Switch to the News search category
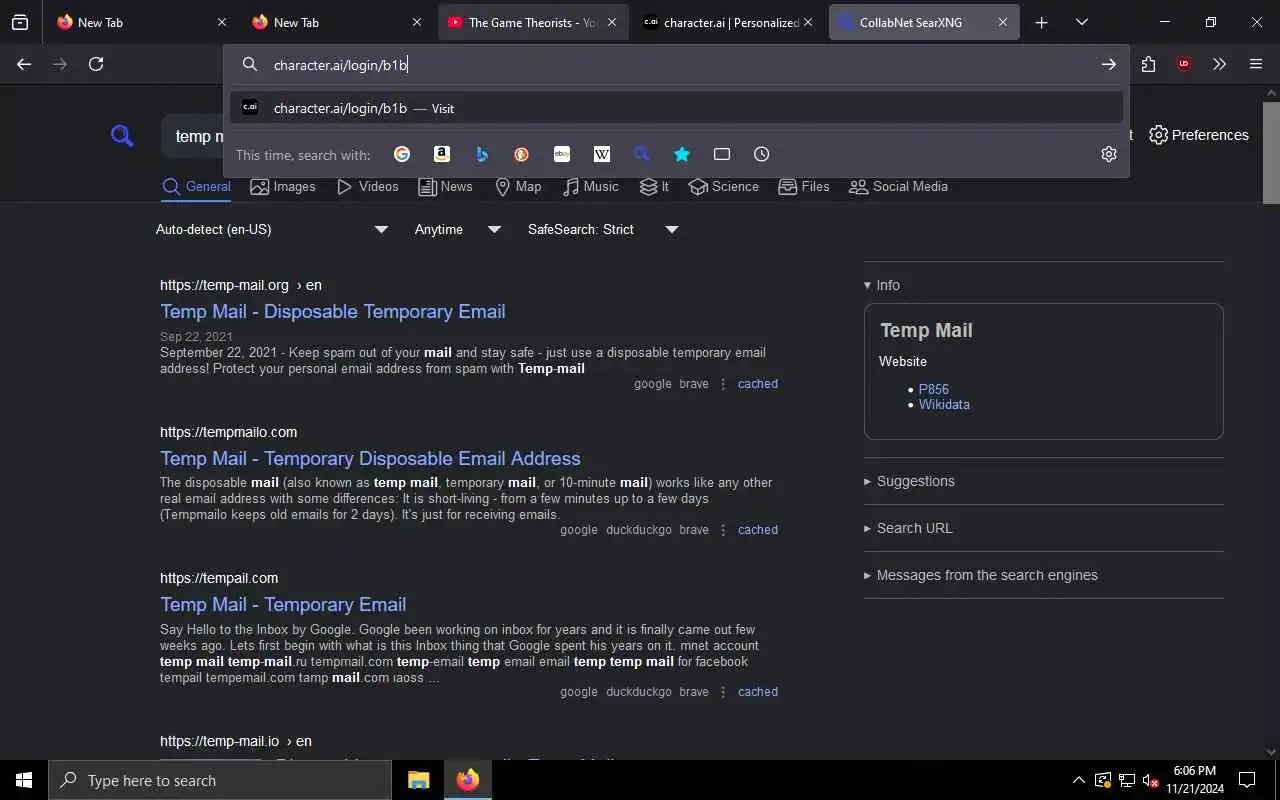Image resolution: width=1280 pixels, height=800 pixels. click(x=445, y=187)
